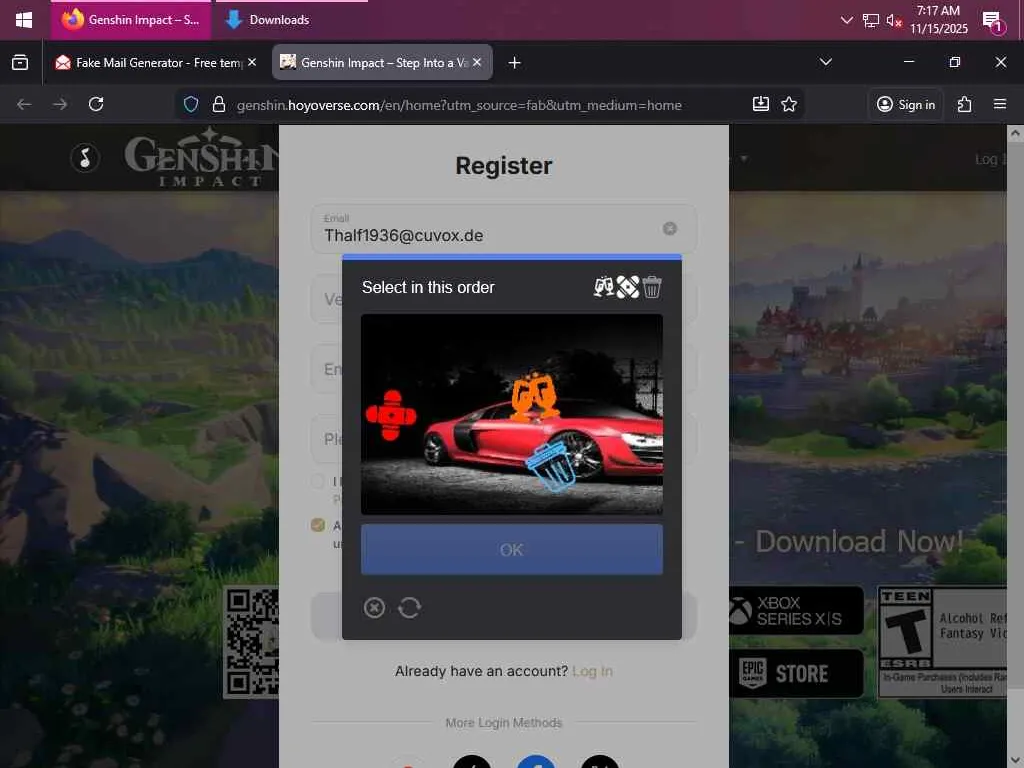This screenshot has width=1024, height=768.
Task: Click the network status tray icon
Action: click(871, 20)
